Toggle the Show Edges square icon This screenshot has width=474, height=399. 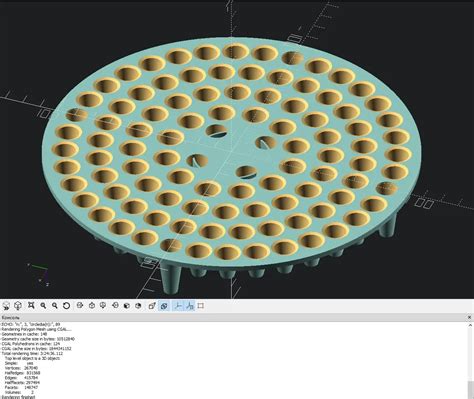[x=201, y=305]
